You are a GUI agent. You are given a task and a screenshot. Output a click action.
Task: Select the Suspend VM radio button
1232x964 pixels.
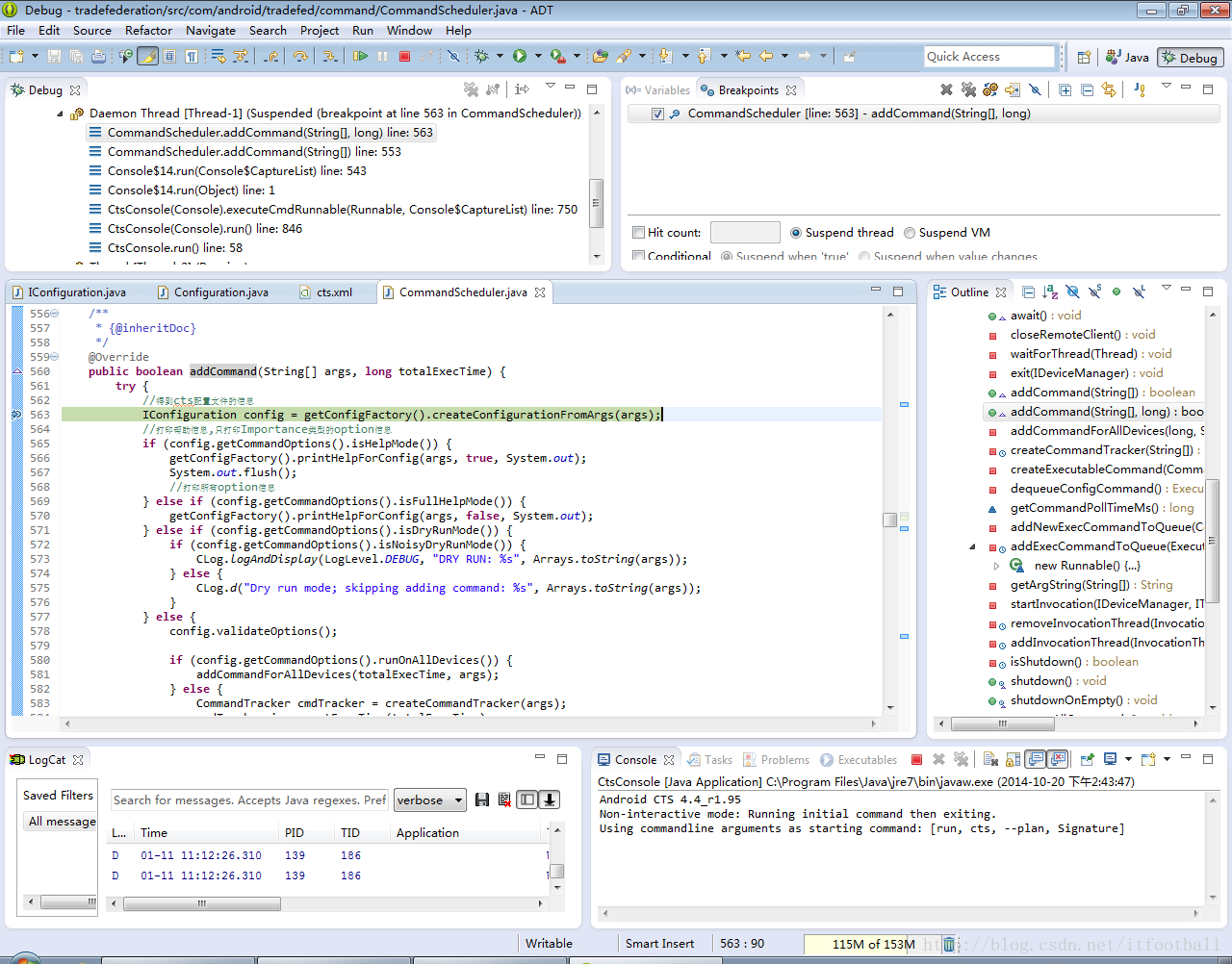point(911,233)
